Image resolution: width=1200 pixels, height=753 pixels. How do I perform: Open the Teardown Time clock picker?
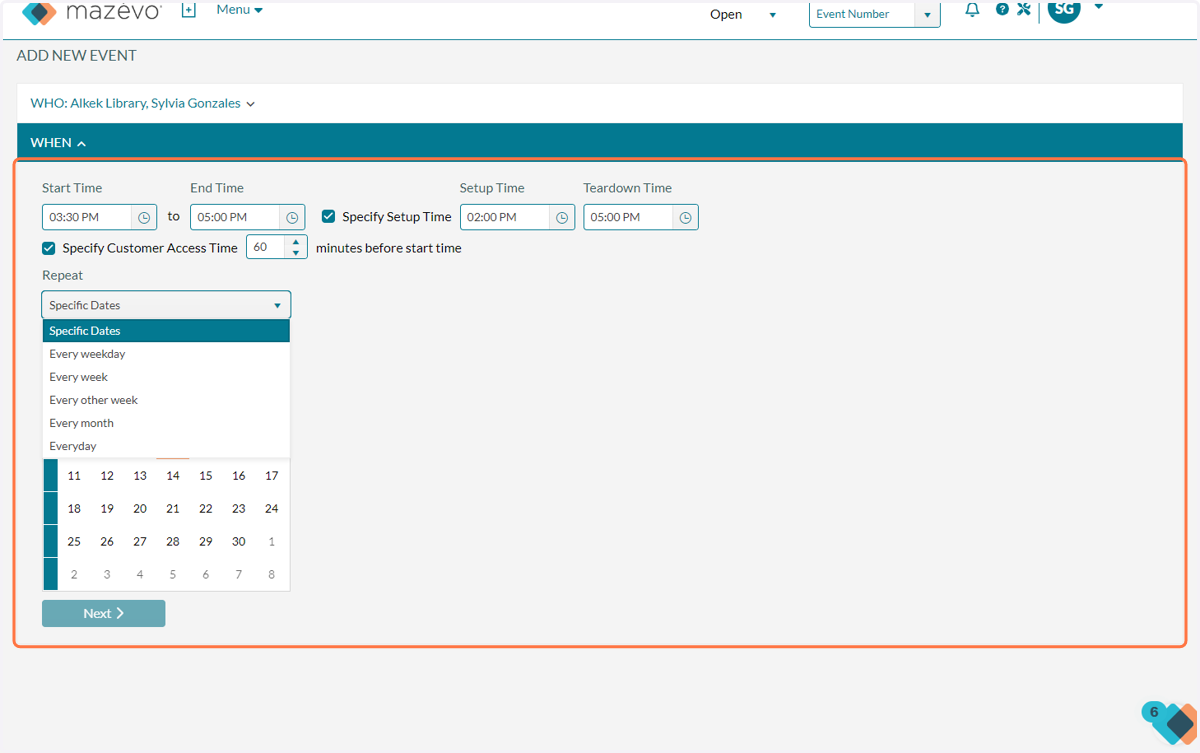686,217
